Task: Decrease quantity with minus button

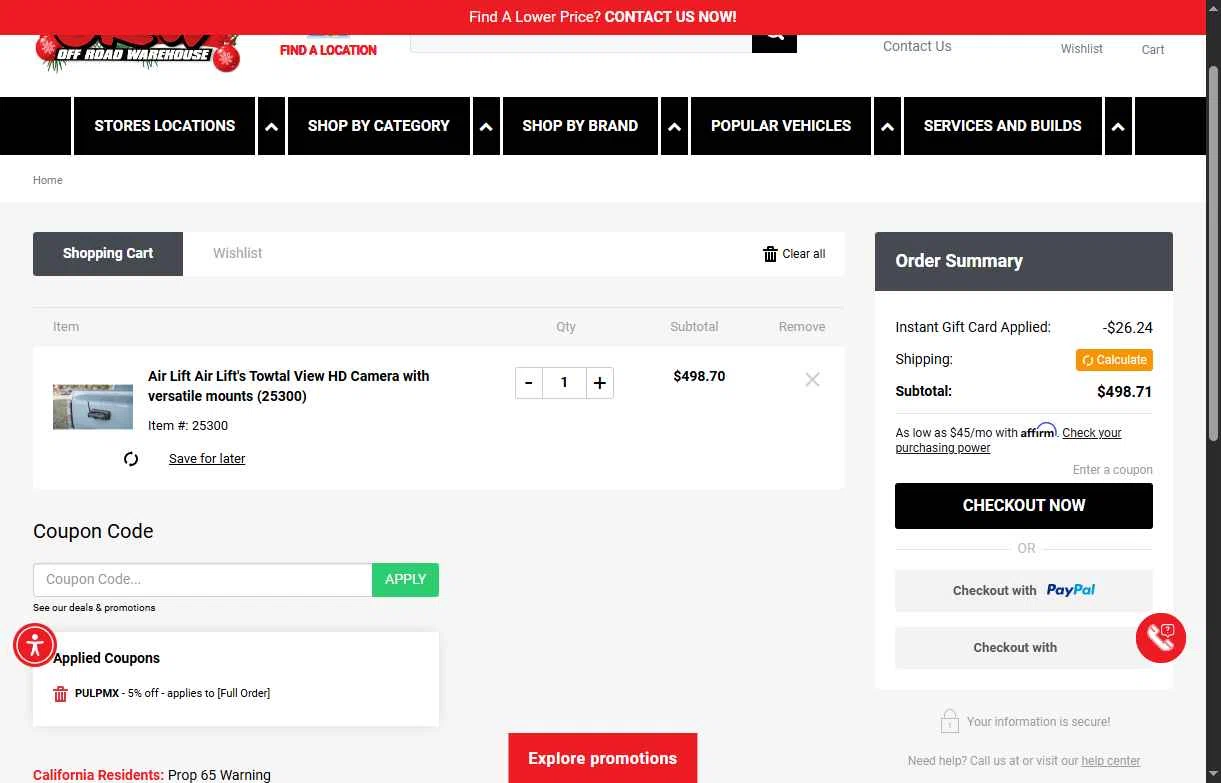Action: click(x=529, y=383)
